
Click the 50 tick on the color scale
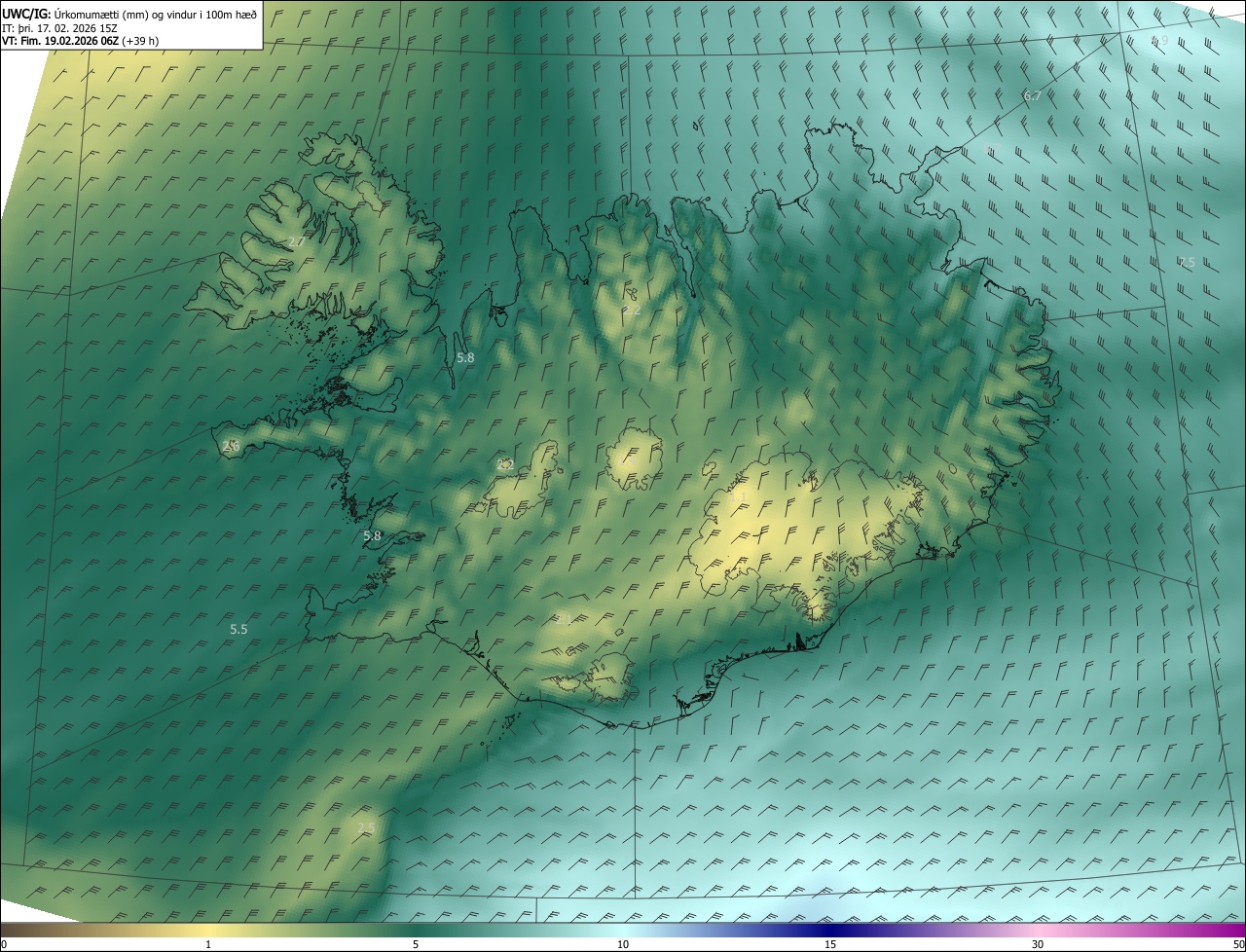(x=1239, y=944)
